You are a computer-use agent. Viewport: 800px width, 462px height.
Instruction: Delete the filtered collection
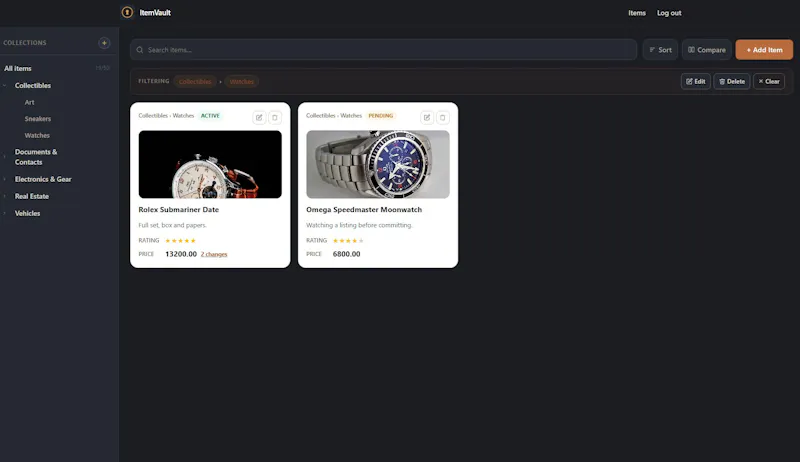pos(732,82)
